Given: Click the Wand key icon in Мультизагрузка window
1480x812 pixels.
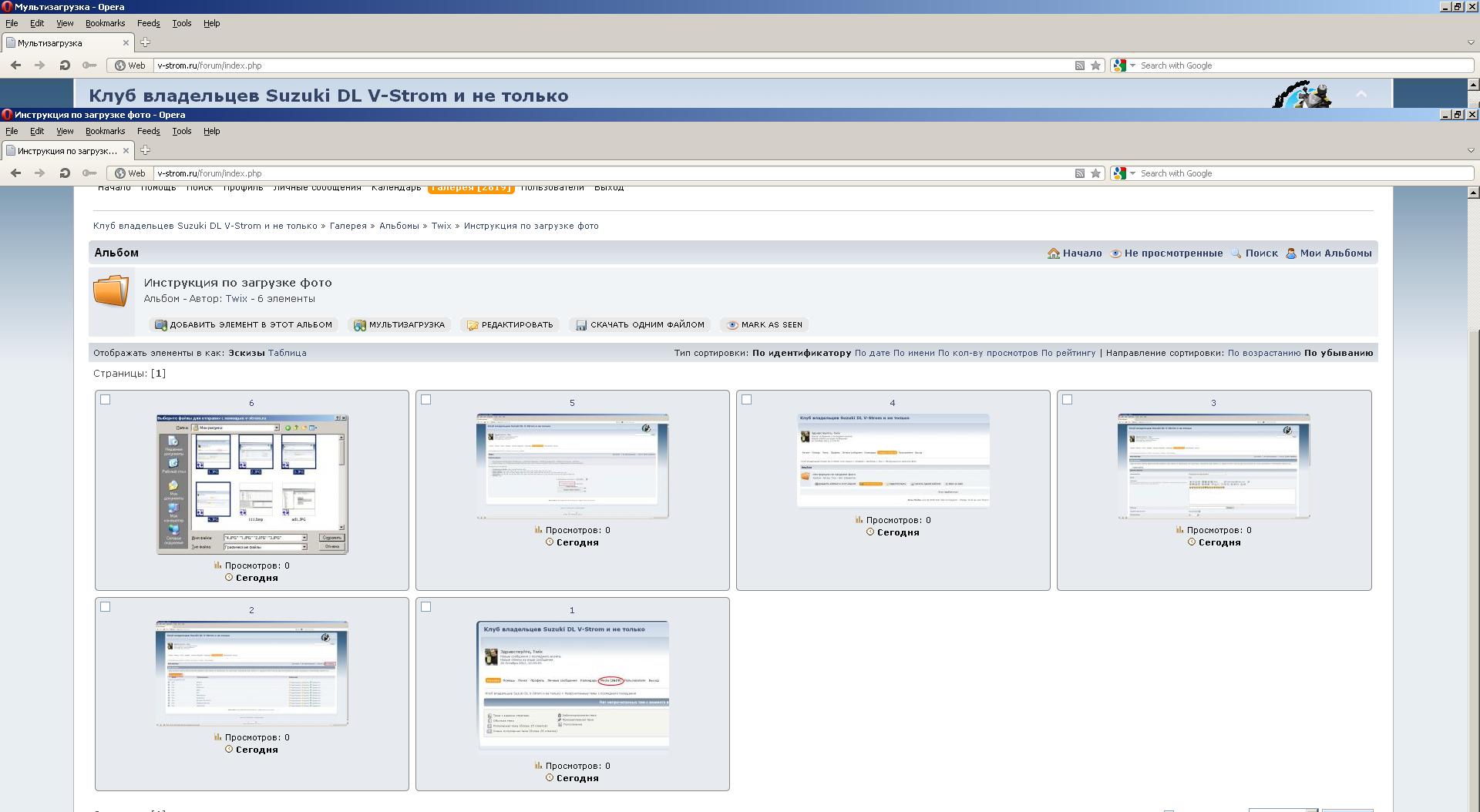Looking at the screenshot, I should (x=89, y=65).
